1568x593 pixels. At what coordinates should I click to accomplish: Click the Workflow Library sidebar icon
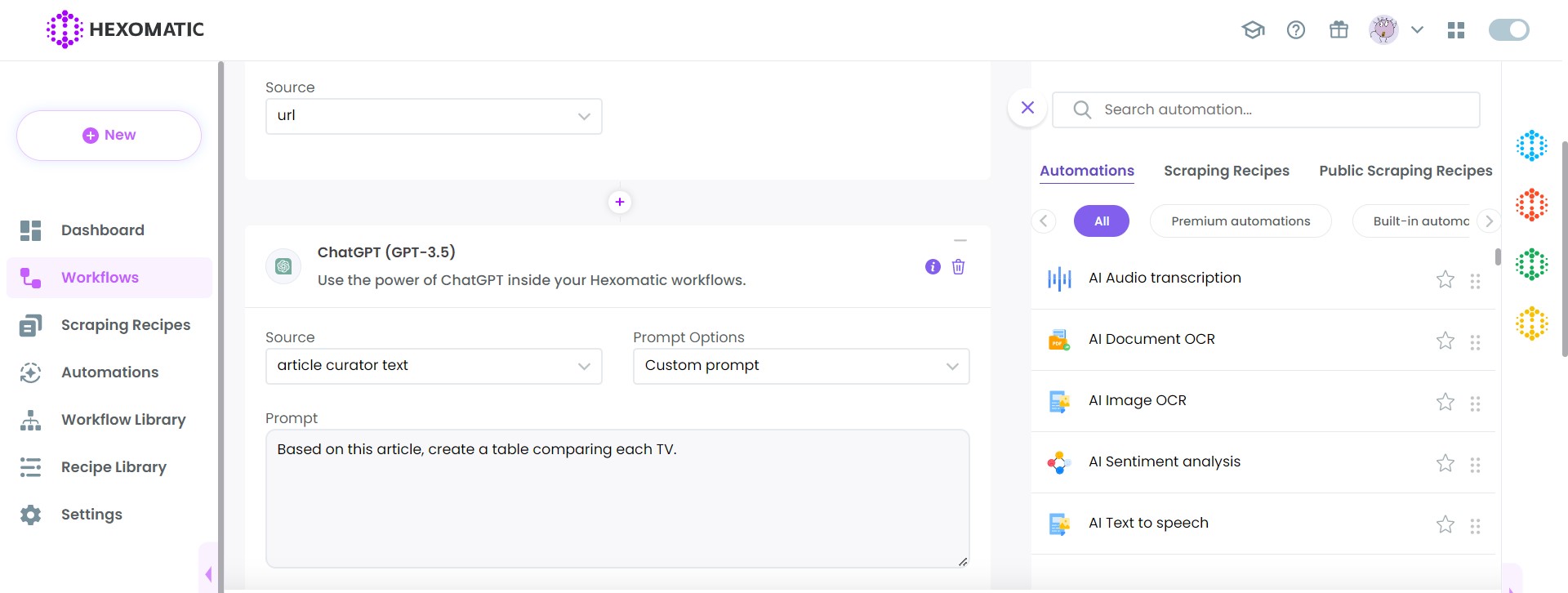click(x=30, y=420)
